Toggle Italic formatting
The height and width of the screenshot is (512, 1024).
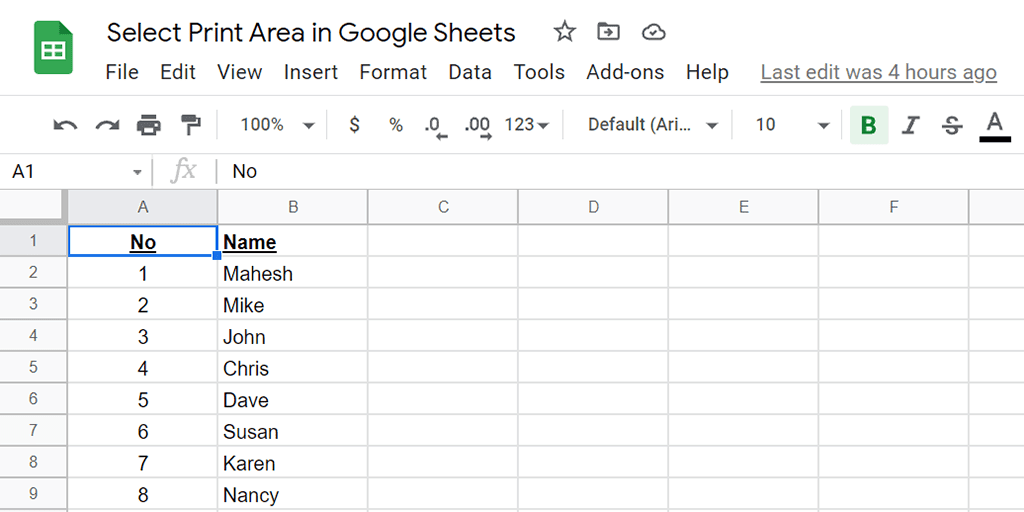tap(910, 125)
